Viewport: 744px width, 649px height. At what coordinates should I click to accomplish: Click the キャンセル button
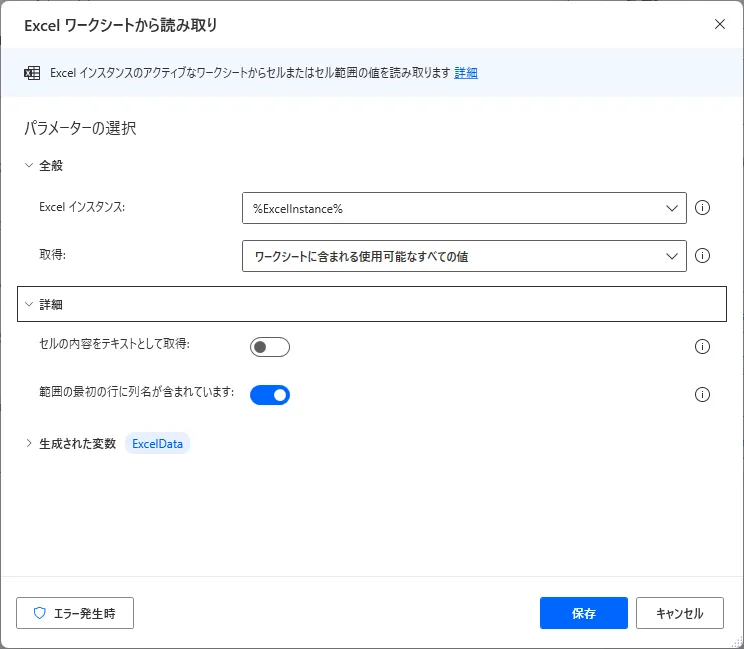(679, 613)
